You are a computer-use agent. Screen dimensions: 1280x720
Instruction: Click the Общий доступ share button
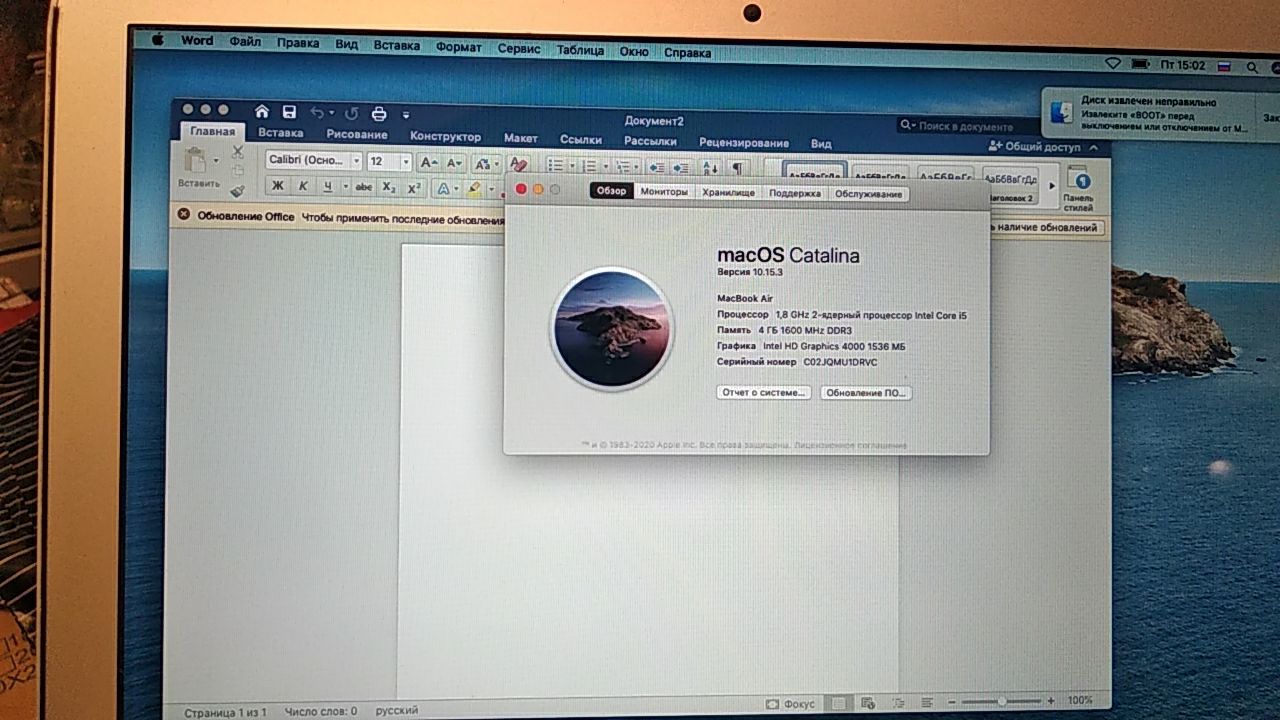click(x=1035, y=146)
